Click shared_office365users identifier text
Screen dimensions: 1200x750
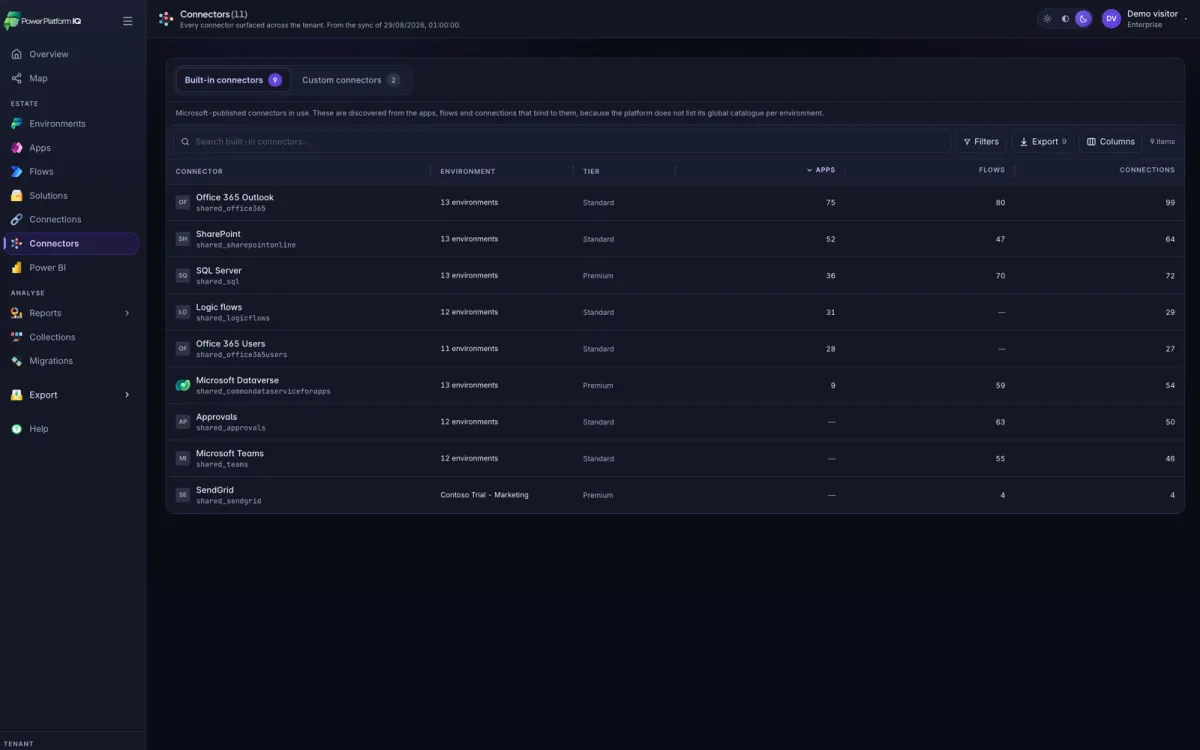click(x=242, y=355)
